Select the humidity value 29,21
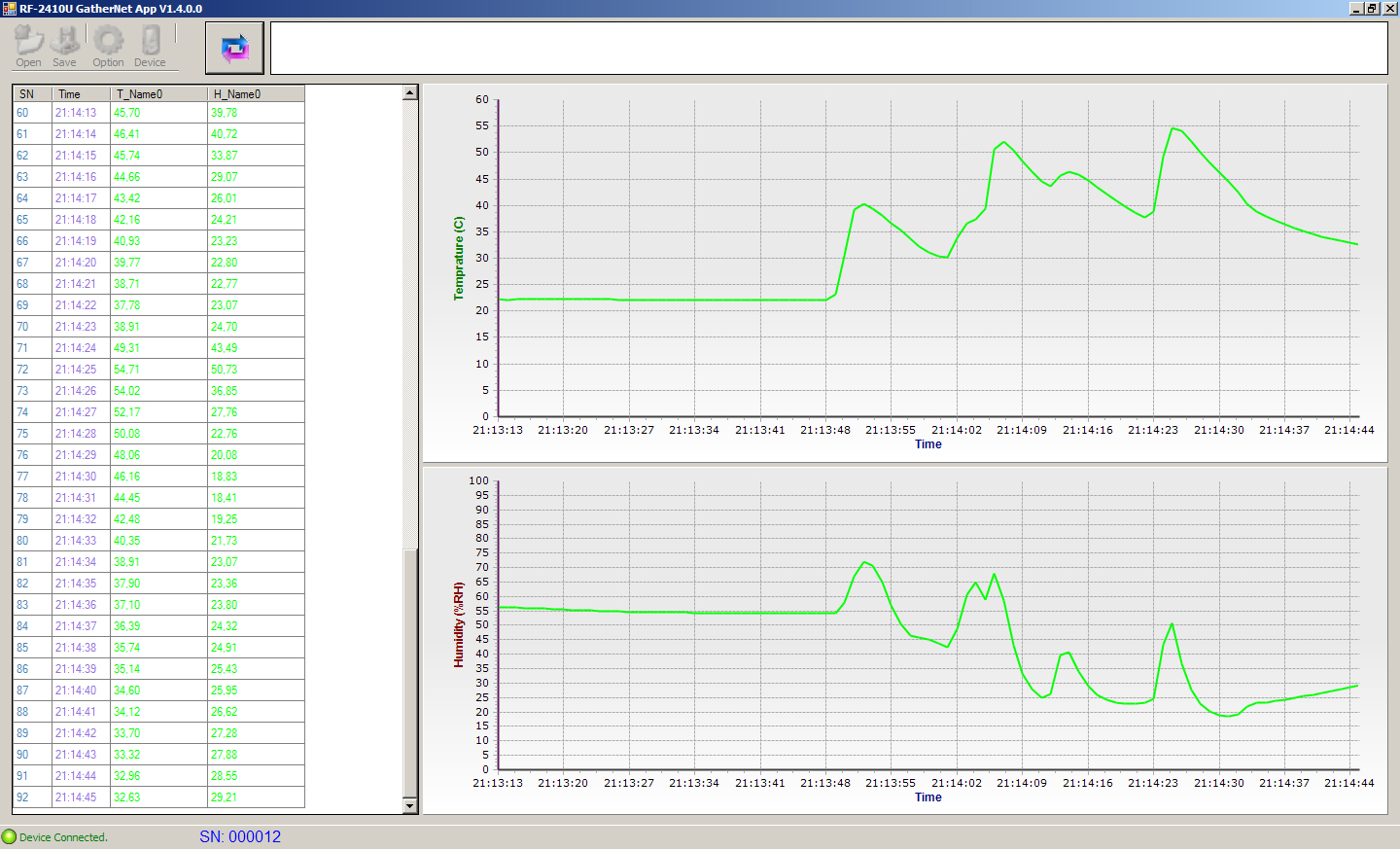Screen dimensions: 1400x850 [x=256, y=797]
